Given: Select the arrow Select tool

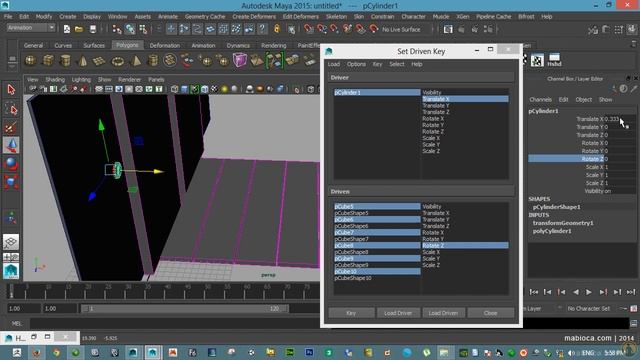Looking at the screenshot, I should 11,89.
